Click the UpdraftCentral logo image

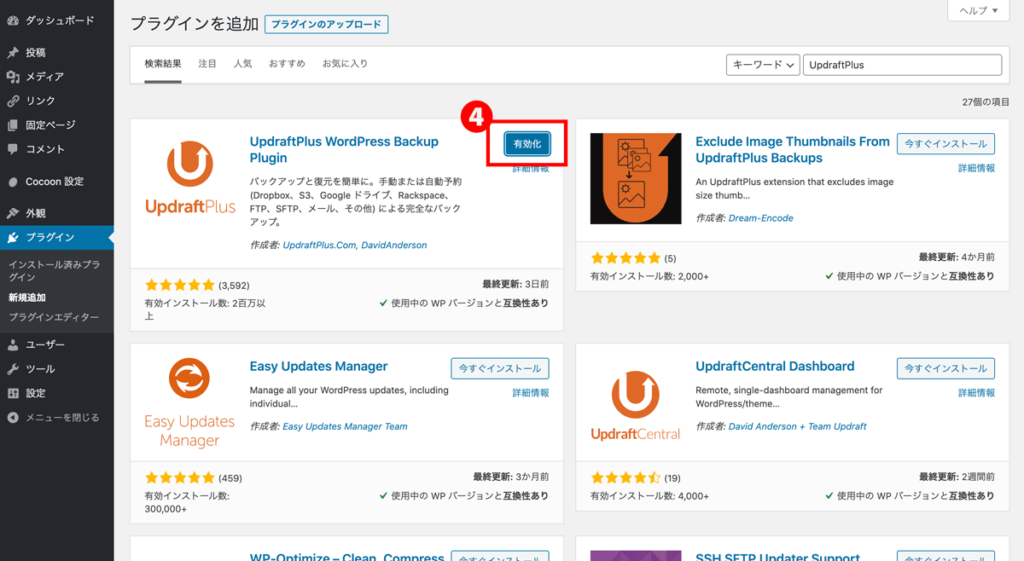(635, 405)
